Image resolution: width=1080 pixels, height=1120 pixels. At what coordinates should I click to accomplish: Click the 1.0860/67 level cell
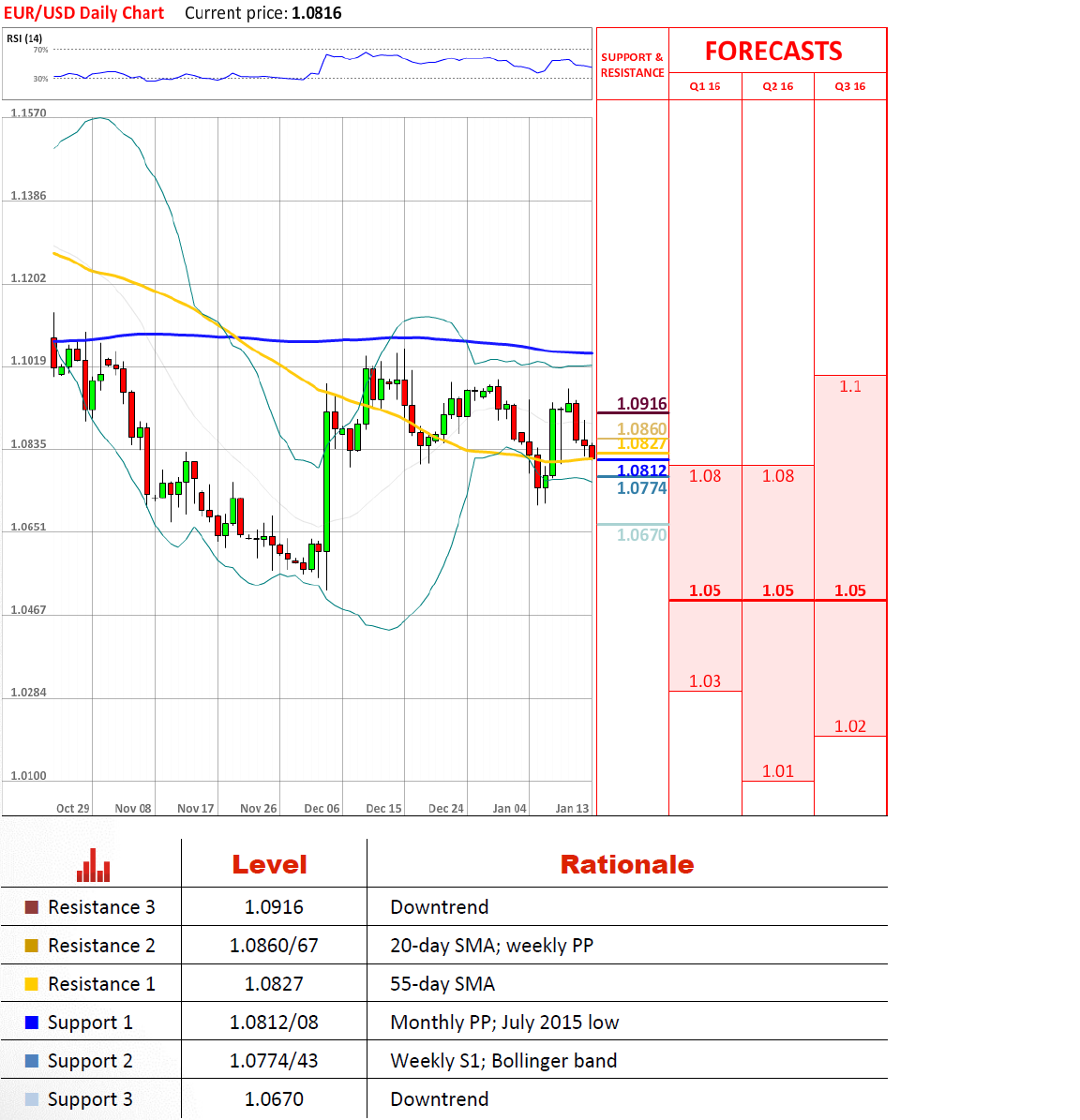(274, 946)
